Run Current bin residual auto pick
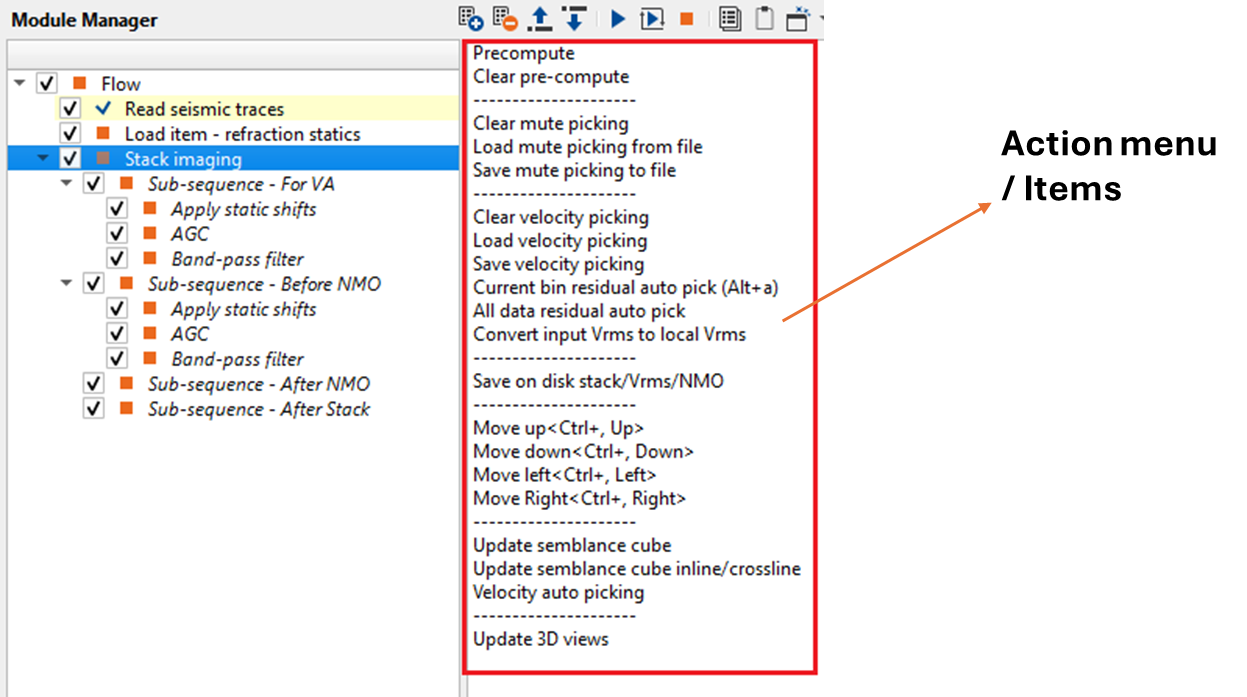The image size is (1247, 697). coord(626,287)
